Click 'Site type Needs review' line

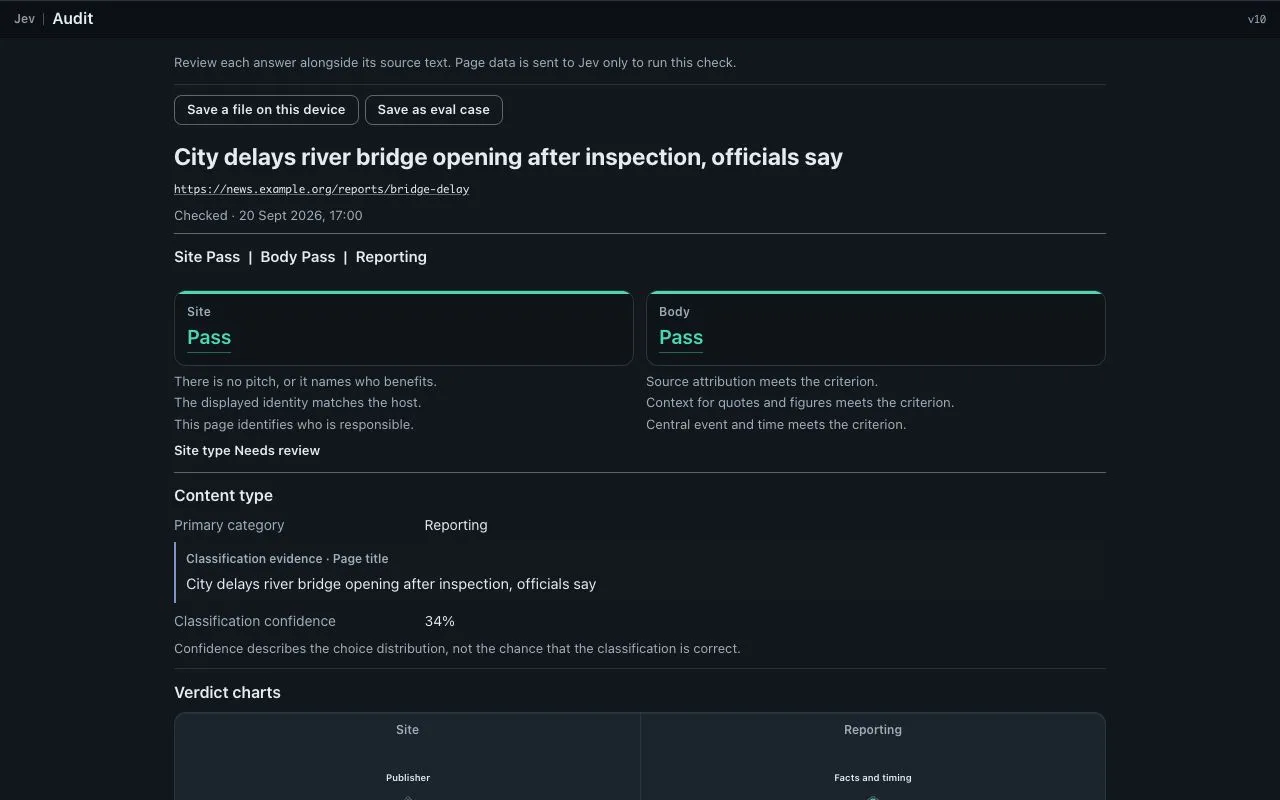(247, 451)
